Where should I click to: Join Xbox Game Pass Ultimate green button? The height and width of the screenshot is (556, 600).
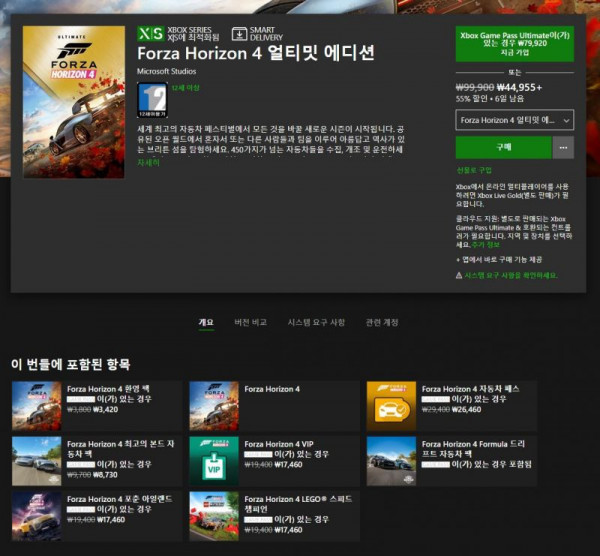tap(515, 44)
